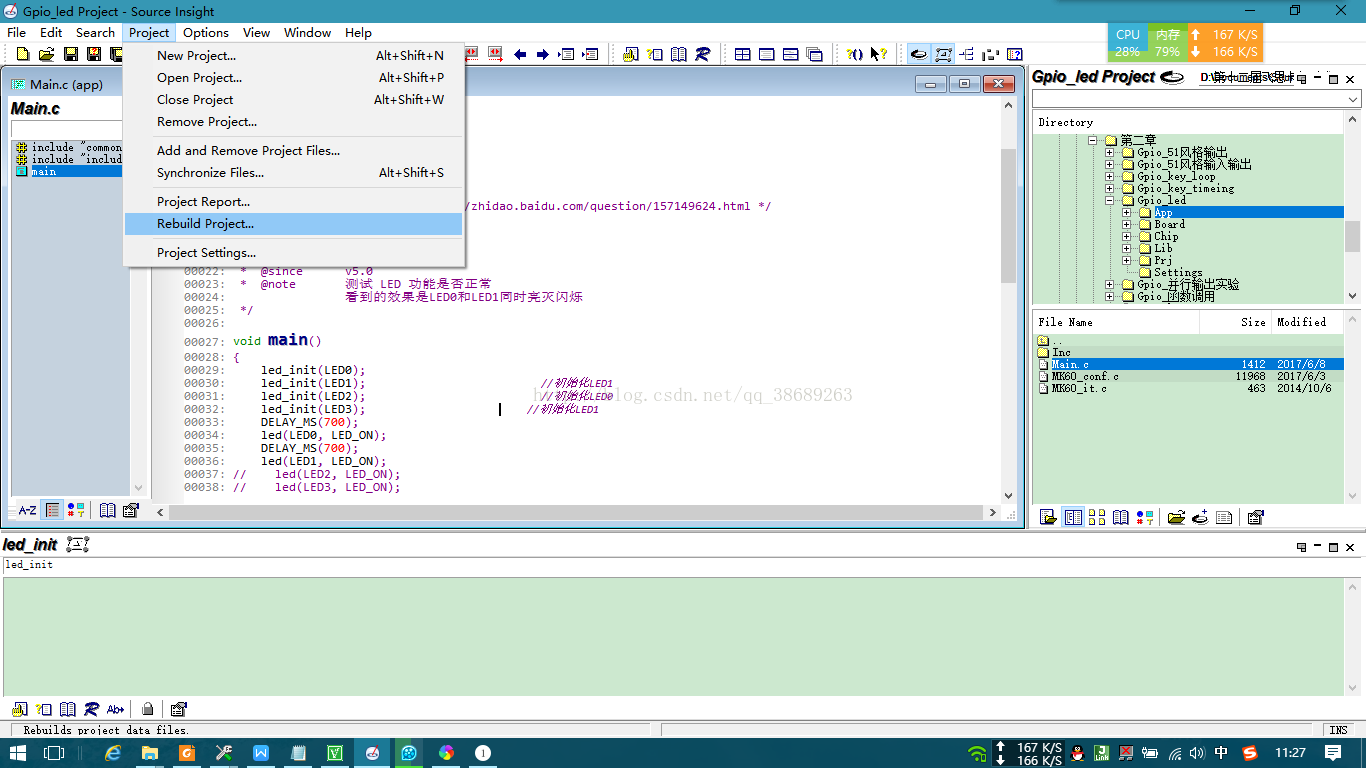The height and width of the screenshot is (768, 1366).
Task: Click the Source Insight R macro toolbar icon
Action: 703,53
